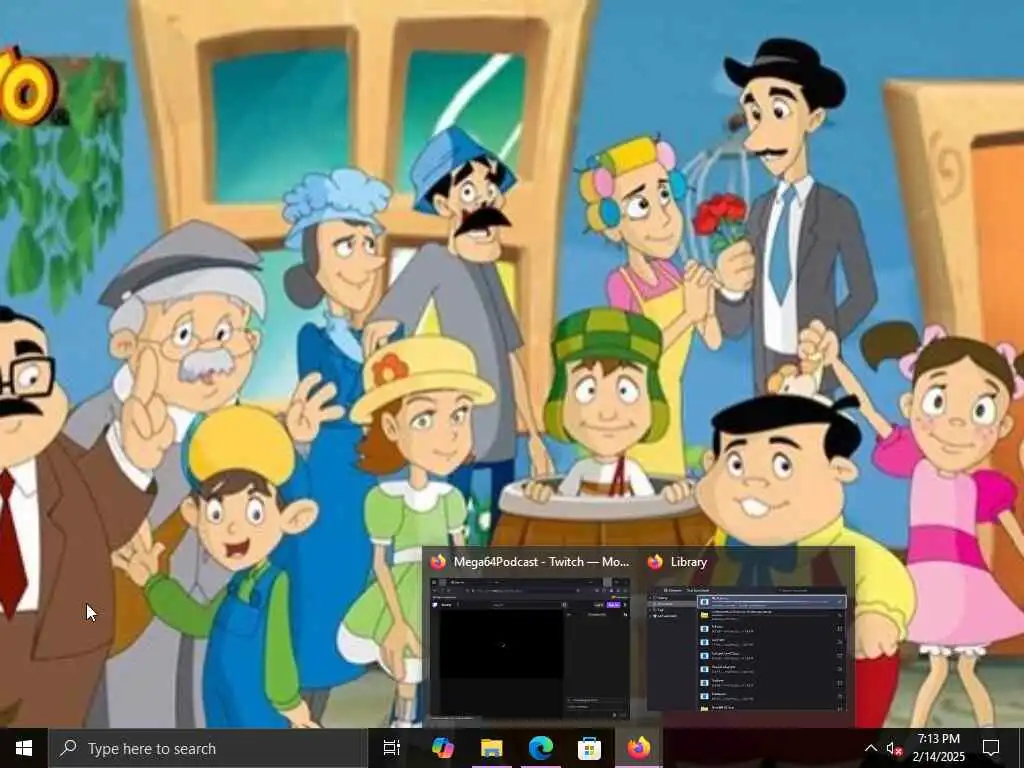
Task: Click the "Type here to search" box
Action: click(x=208, y=748)
